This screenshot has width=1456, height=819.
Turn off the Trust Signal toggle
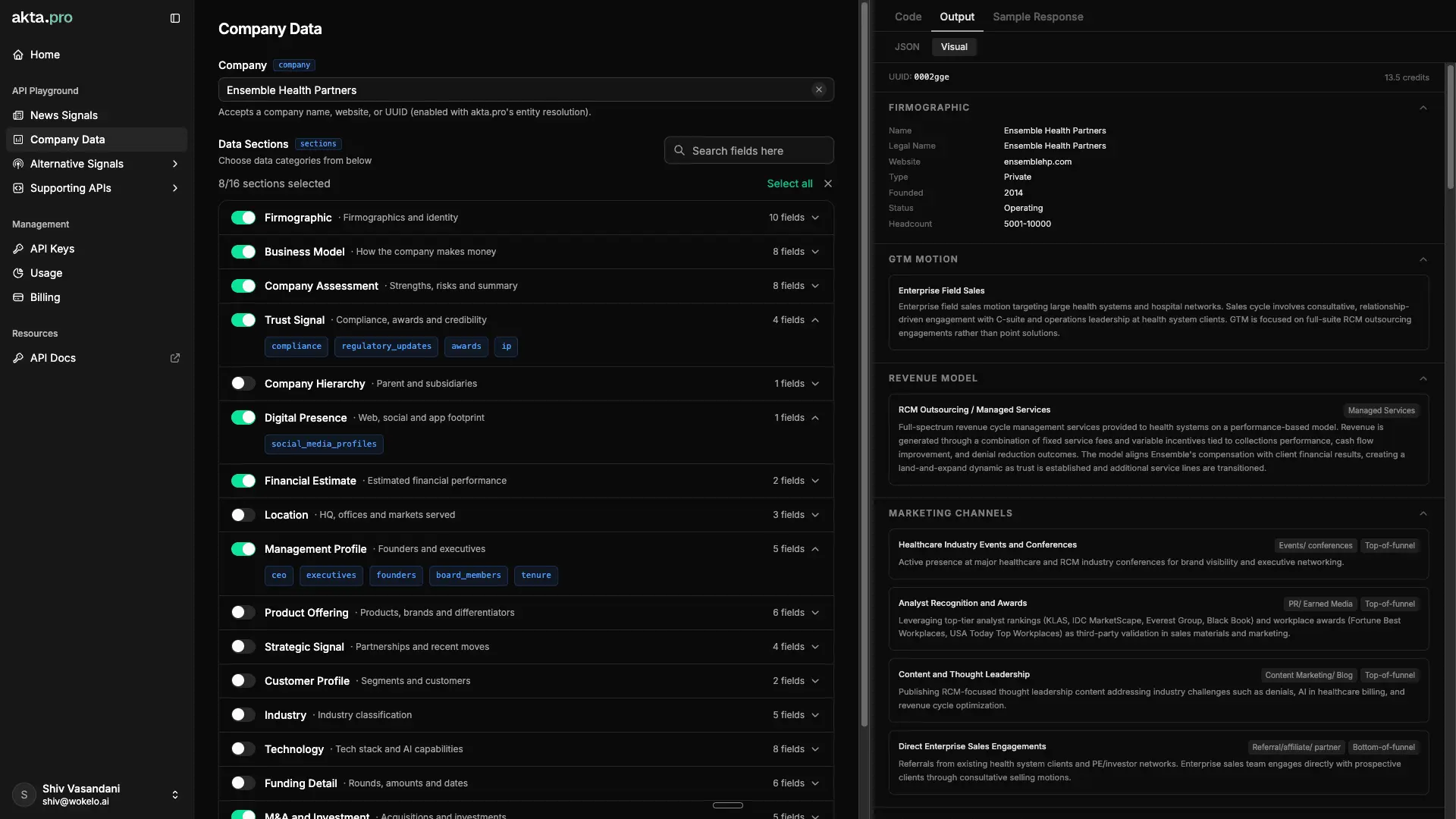point(243,320)
